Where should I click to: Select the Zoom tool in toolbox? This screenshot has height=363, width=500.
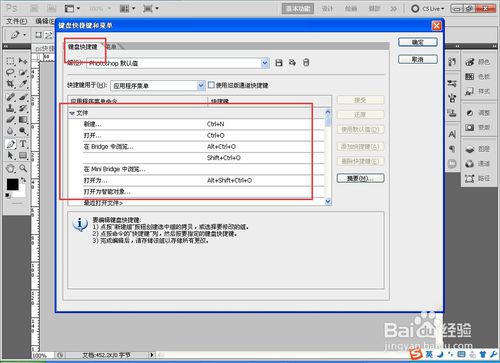(x=23, y=168)
